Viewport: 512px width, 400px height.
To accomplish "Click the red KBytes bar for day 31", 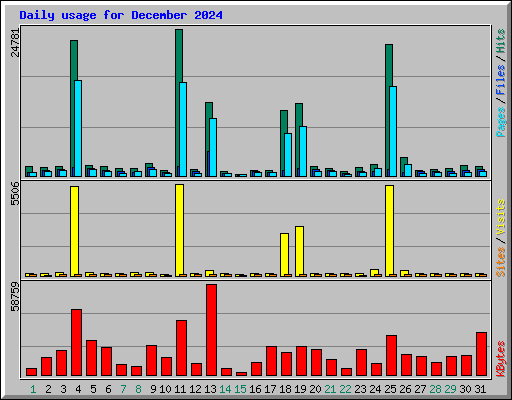I will coord(481,354).
